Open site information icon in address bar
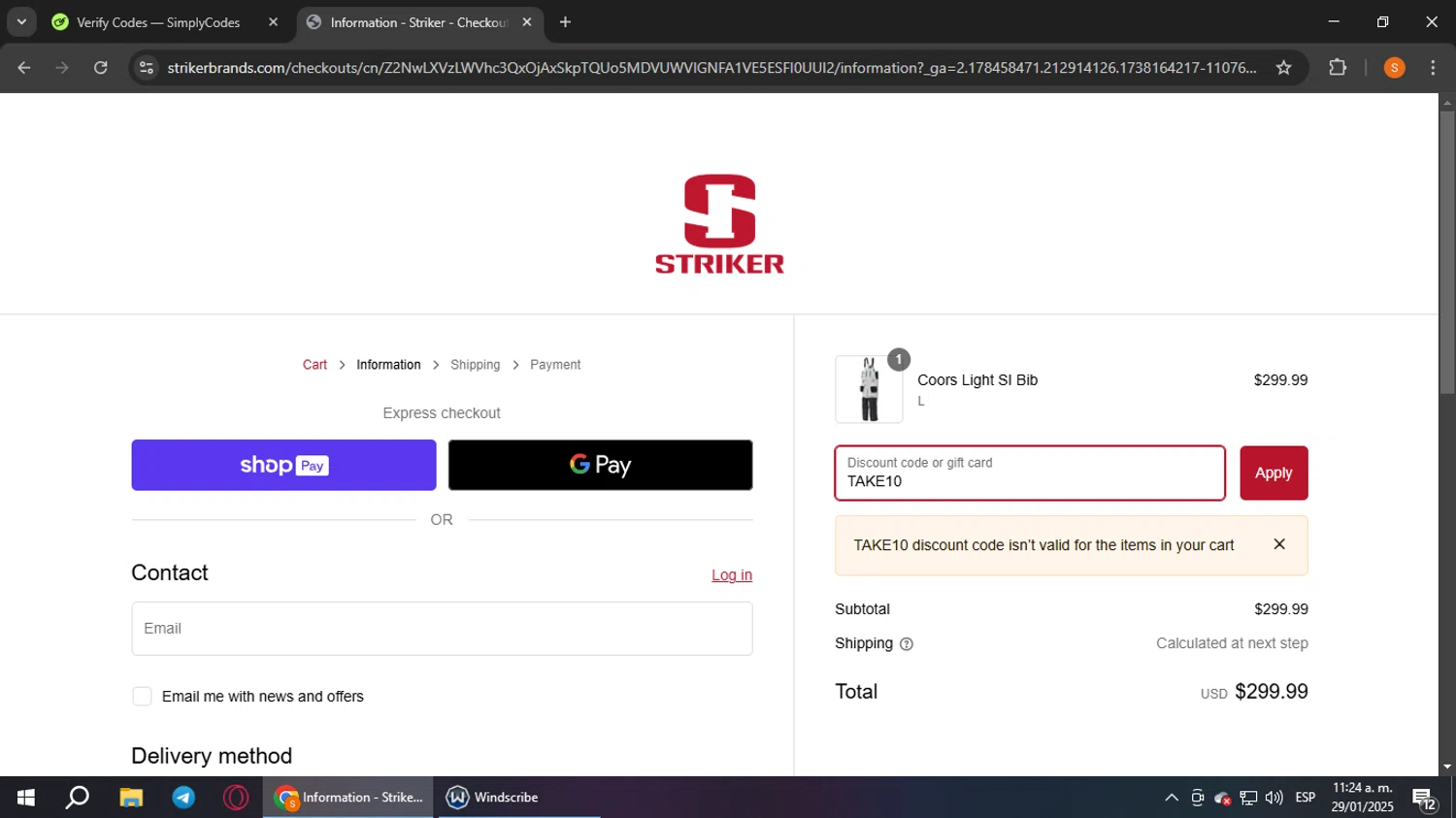1456x818 pixels. (147, 68)
